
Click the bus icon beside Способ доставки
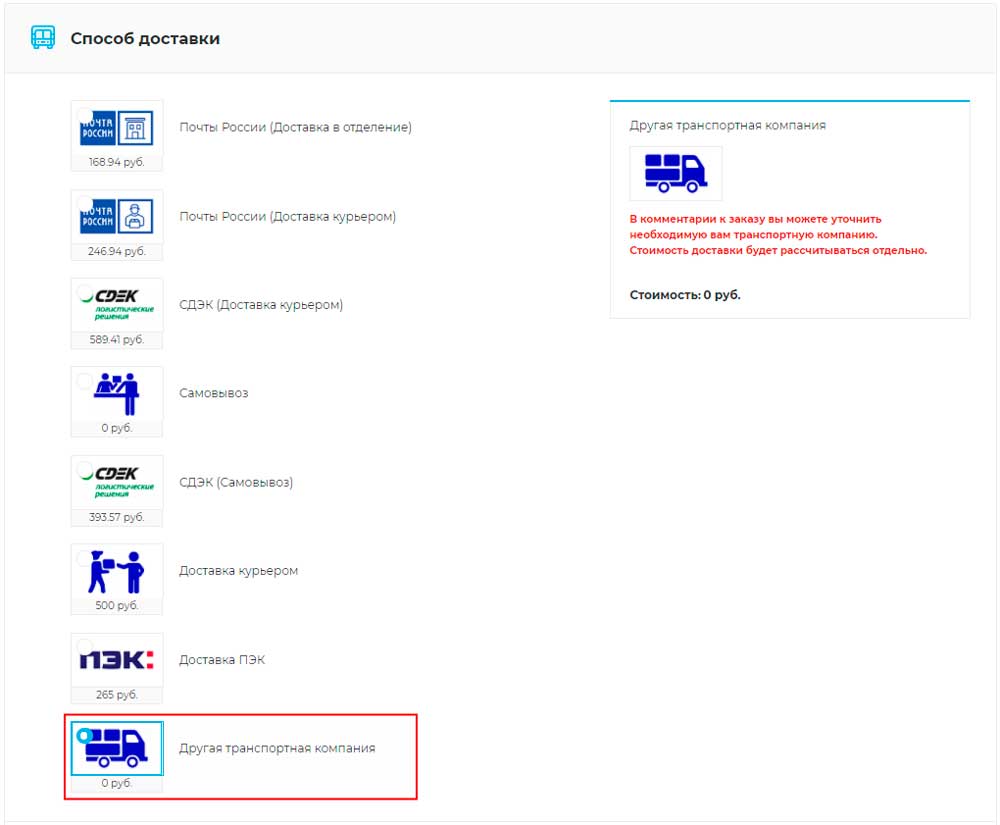[x=43, y=38]
